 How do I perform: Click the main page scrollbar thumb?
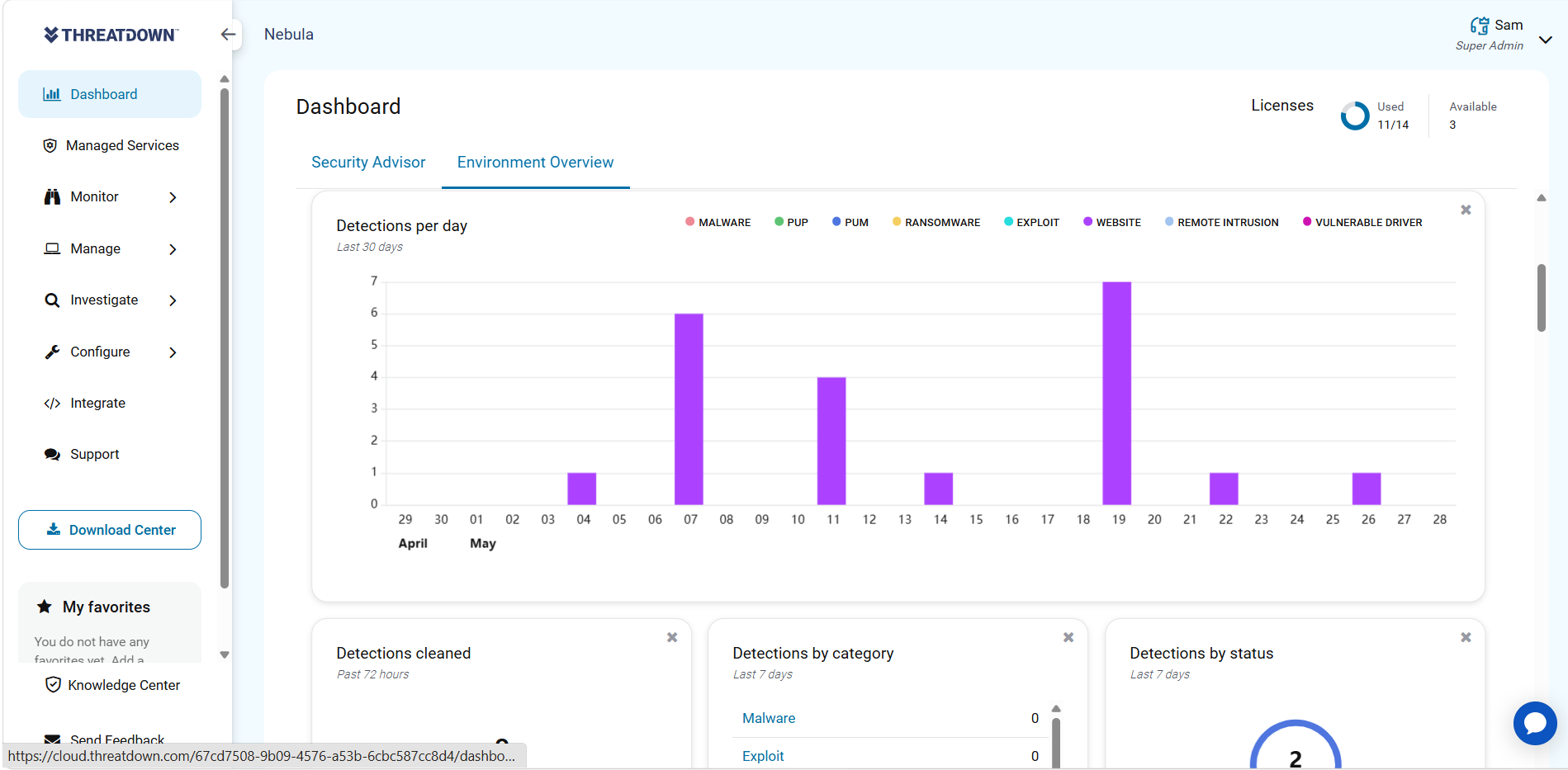pyautogui.click(x=1541, y=298)
